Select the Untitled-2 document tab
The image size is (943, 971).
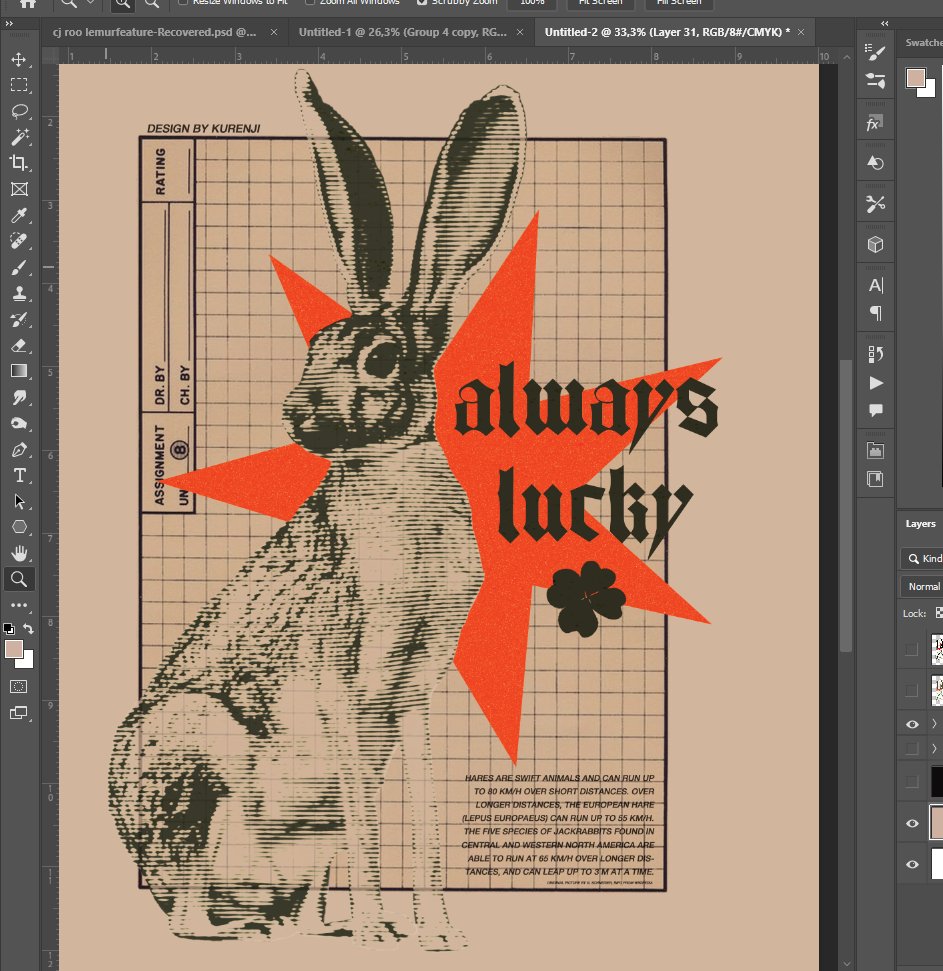(667, 32)
